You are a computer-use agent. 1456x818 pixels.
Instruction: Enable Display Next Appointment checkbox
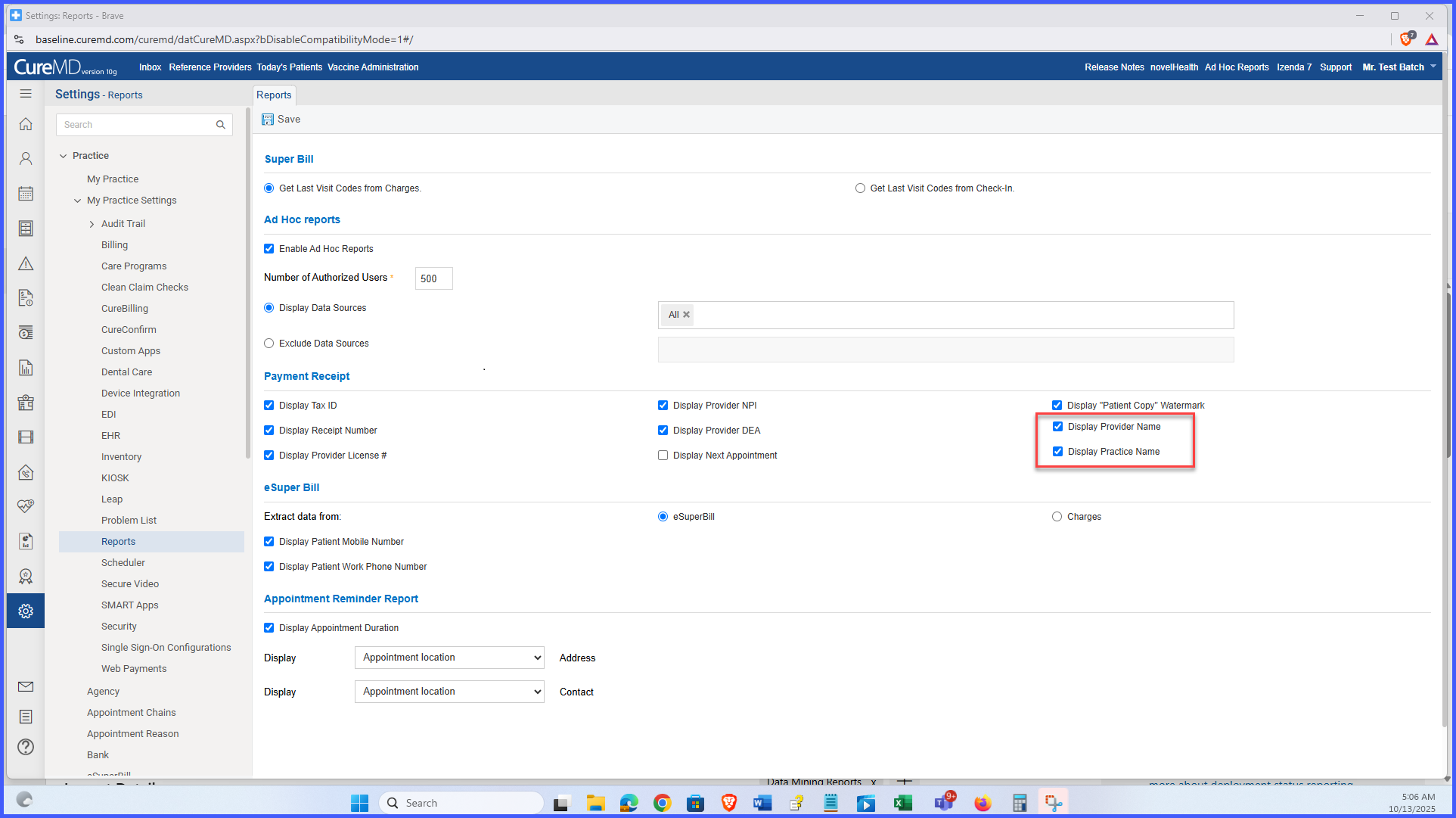tap(663, 456)
